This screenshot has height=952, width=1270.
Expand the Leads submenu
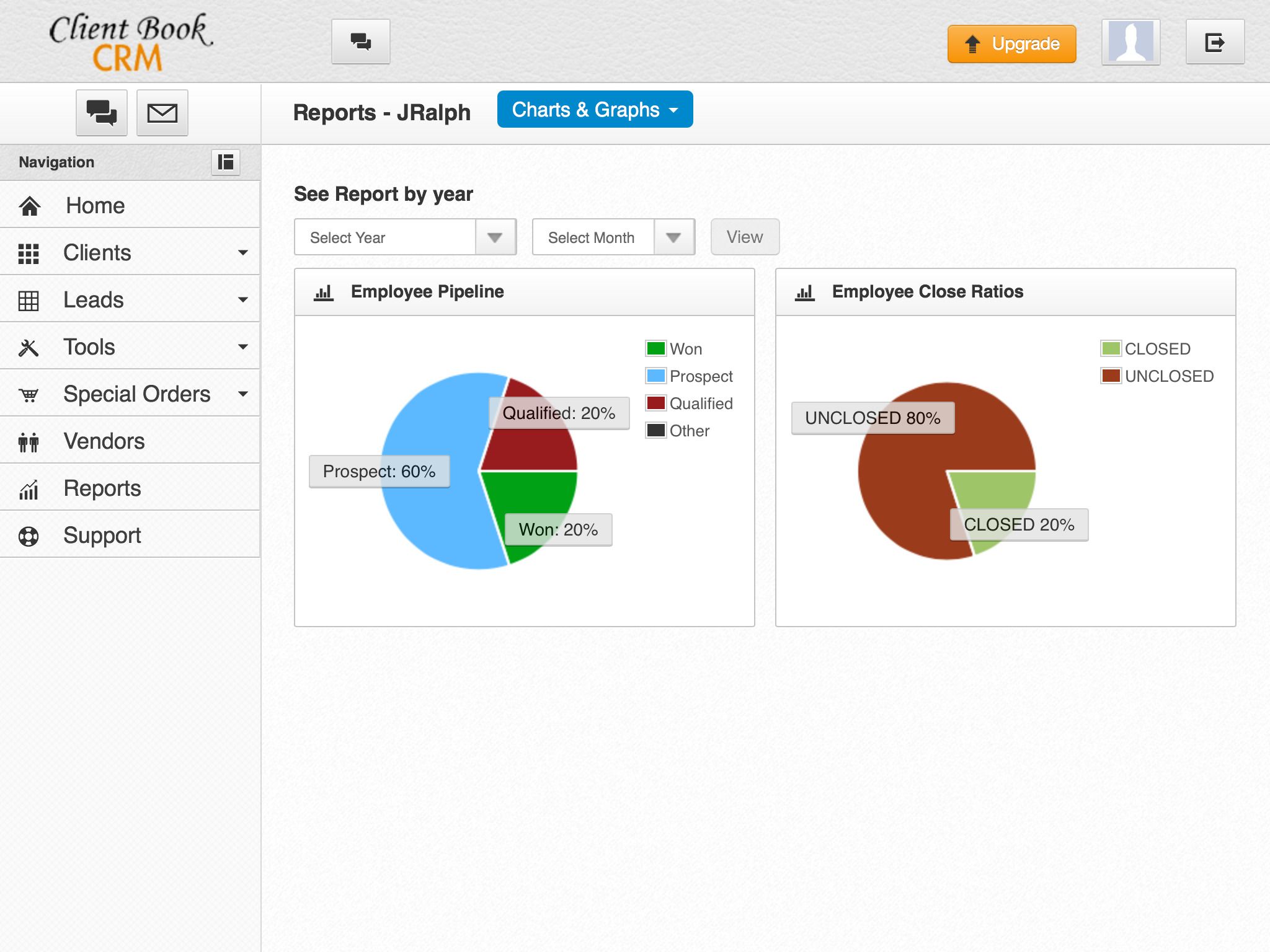tap(243, 300)
